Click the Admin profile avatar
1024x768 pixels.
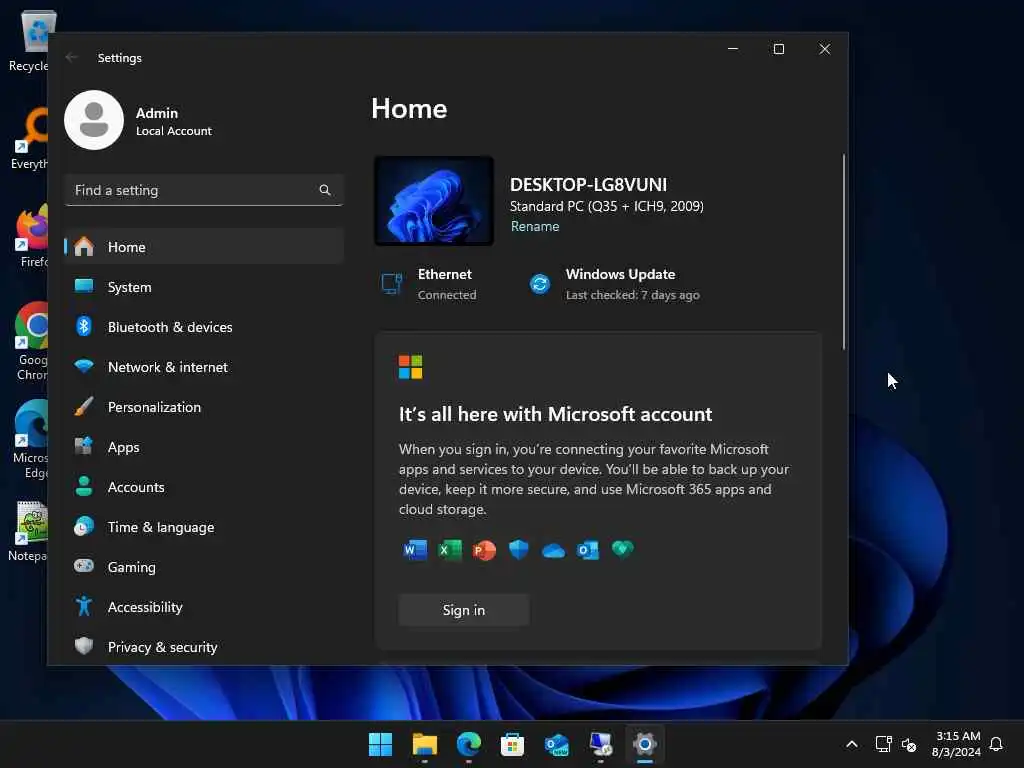(94, 120)
